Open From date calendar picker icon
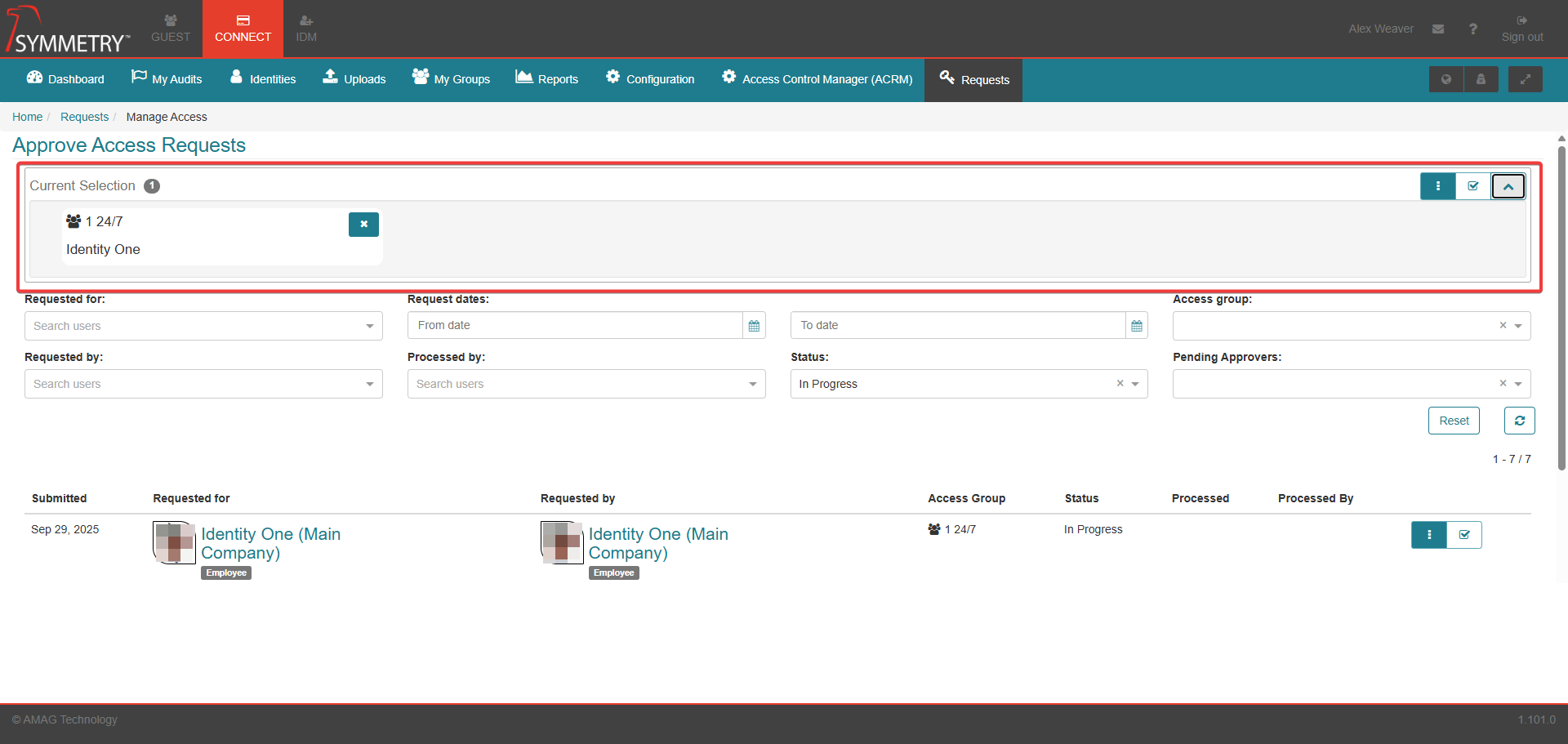1568x744 pixels. pyautogui.click(x=754, y=326)
